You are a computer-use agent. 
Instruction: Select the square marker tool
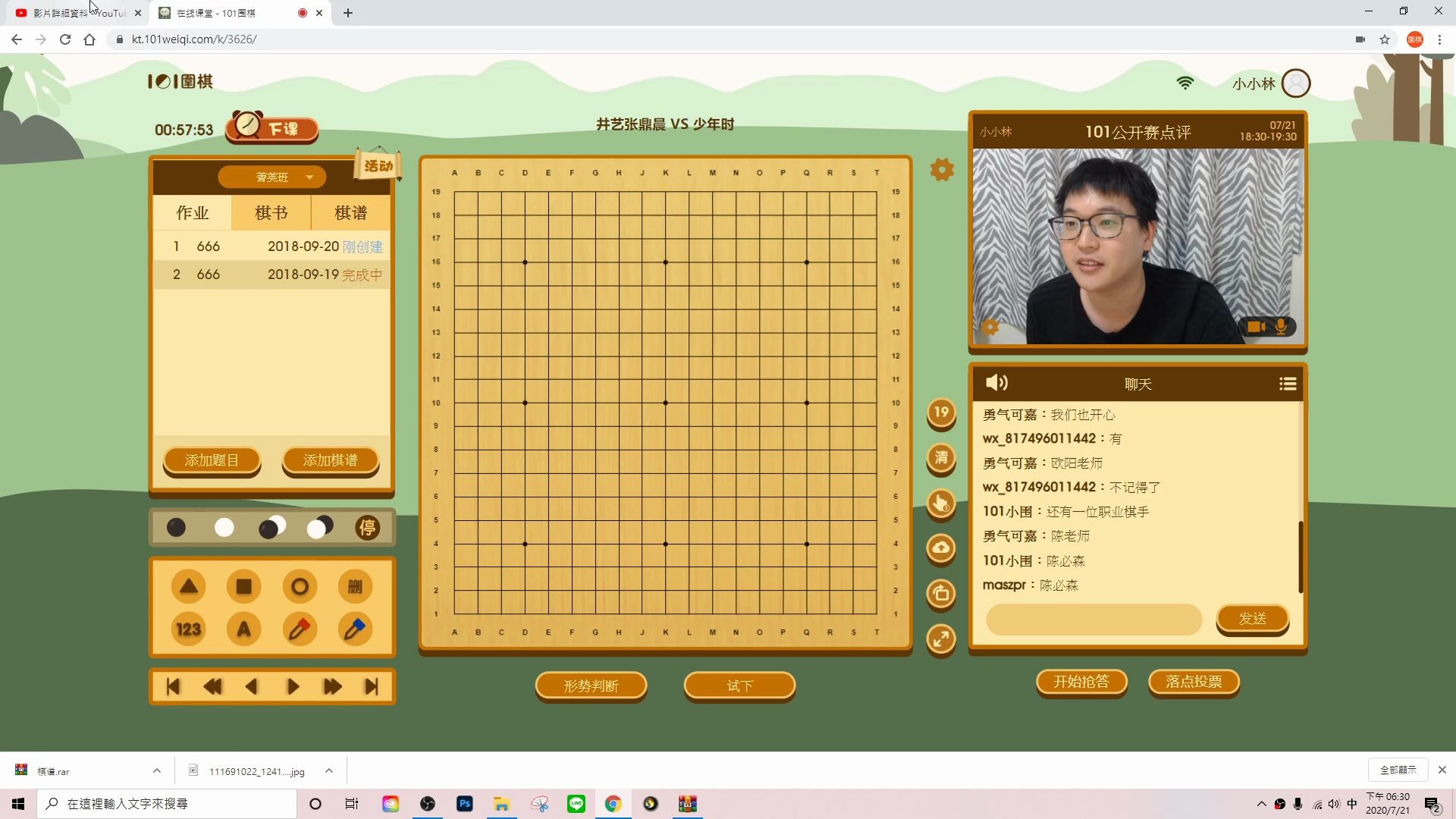244,586
